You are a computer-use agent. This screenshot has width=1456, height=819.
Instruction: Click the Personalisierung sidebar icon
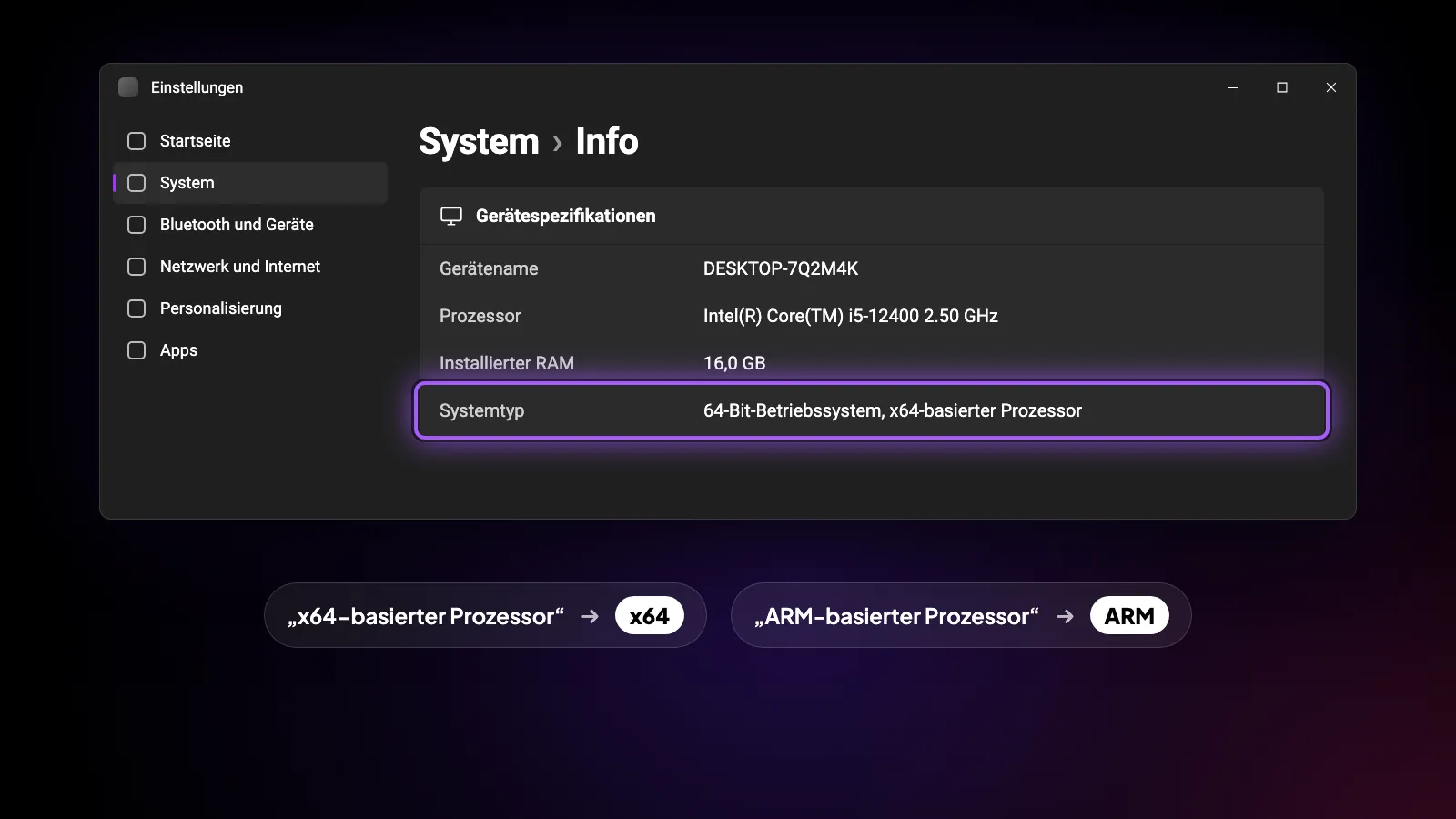tap(136, 308)
